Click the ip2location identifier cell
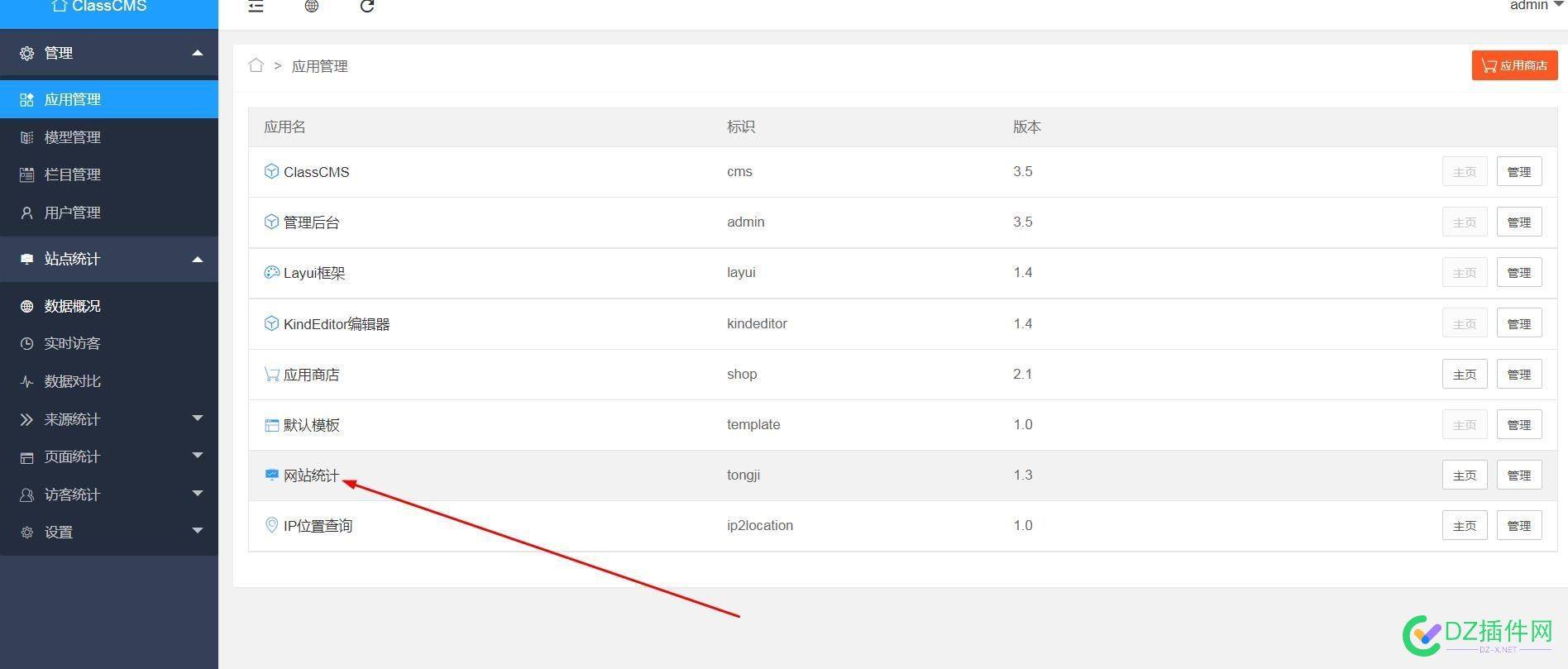Screen dimensions: 1568x669 pyautogui.click(x=760, y=526)
